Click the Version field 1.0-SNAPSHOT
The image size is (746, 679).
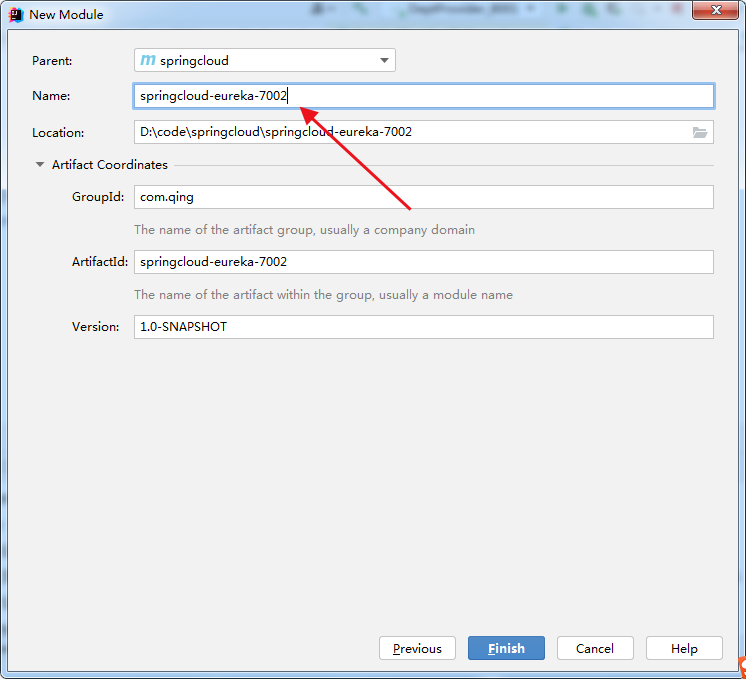pos(423,327)
